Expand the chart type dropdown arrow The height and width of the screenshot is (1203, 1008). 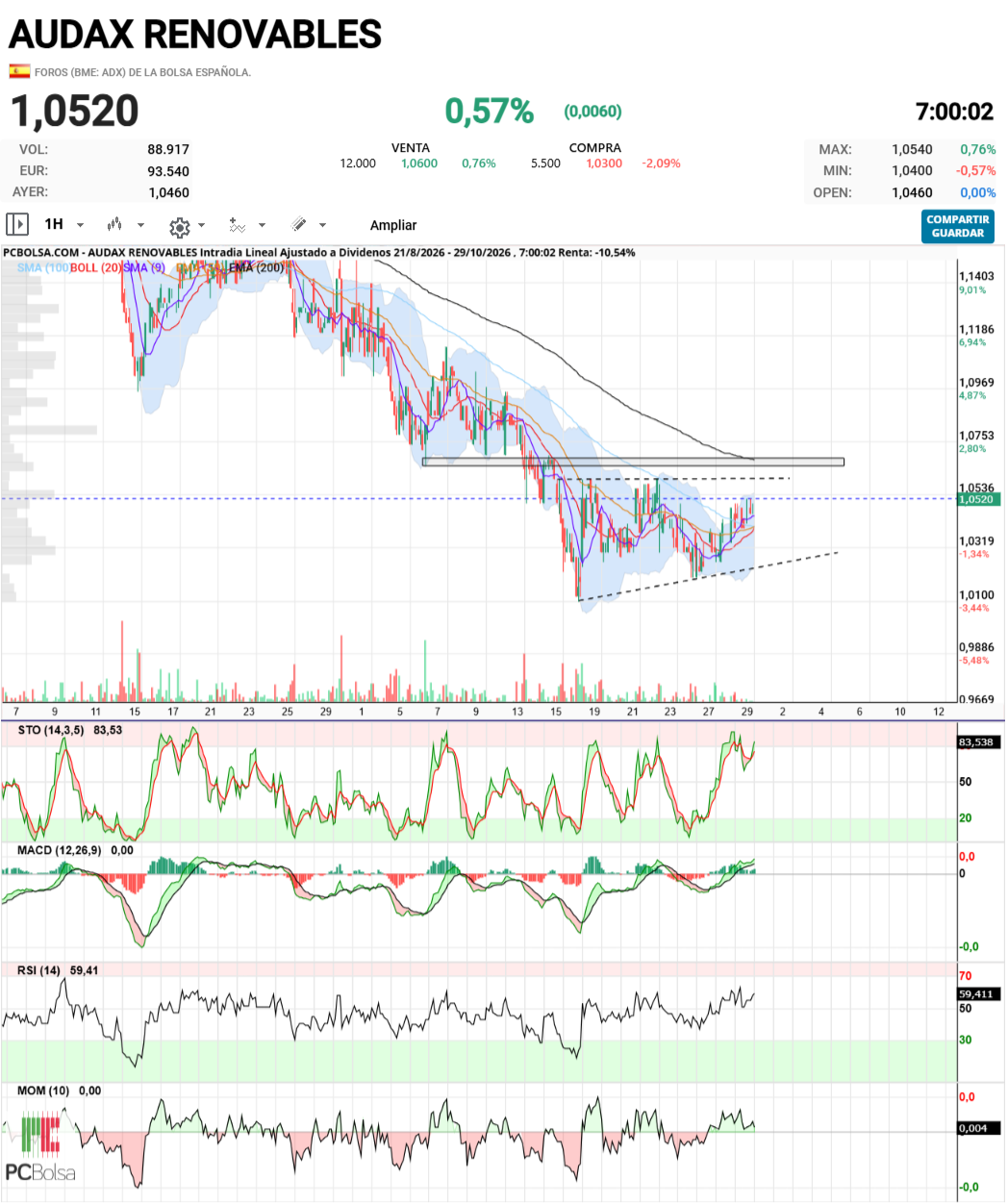[140, 225]
